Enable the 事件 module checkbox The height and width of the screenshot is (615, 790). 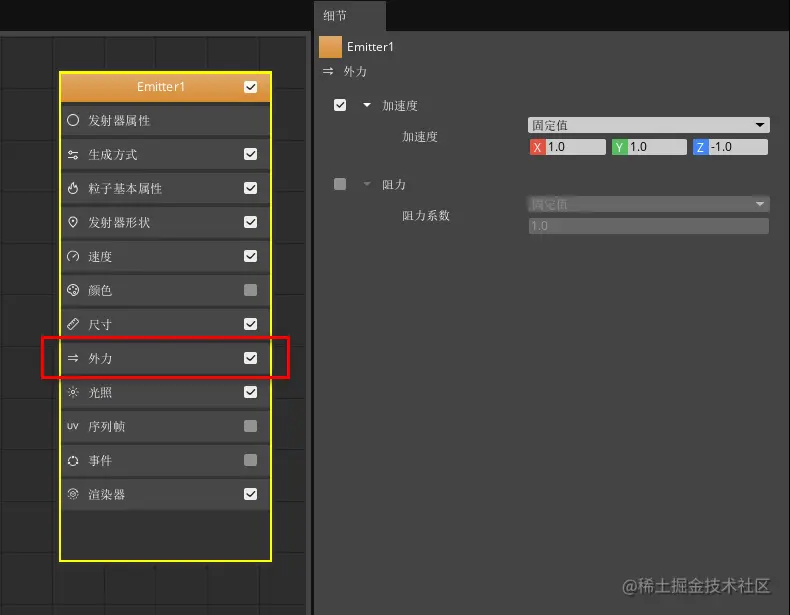250,460
